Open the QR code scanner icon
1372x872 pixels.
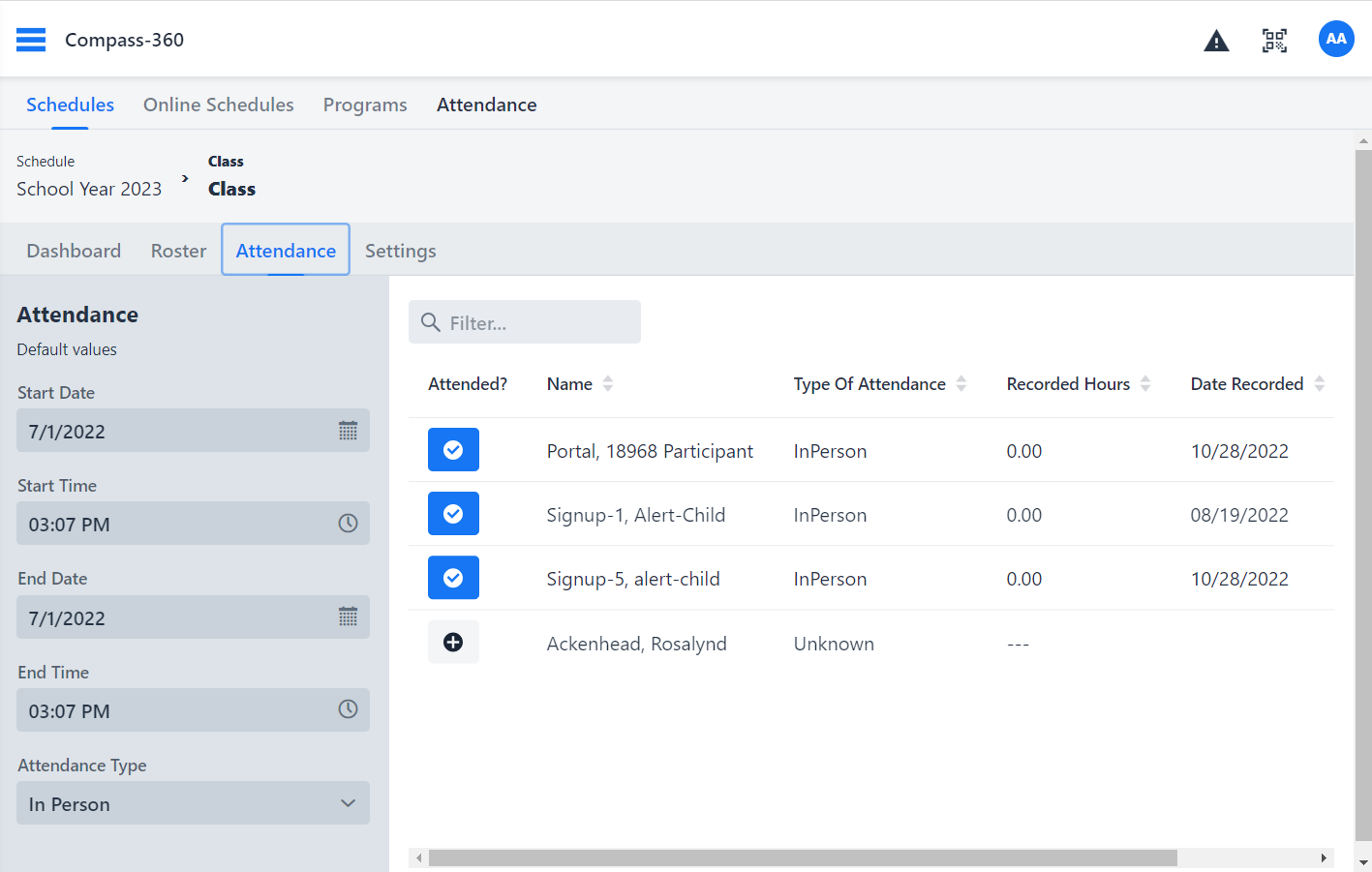pyautogui.click(x=1274, y=41)
